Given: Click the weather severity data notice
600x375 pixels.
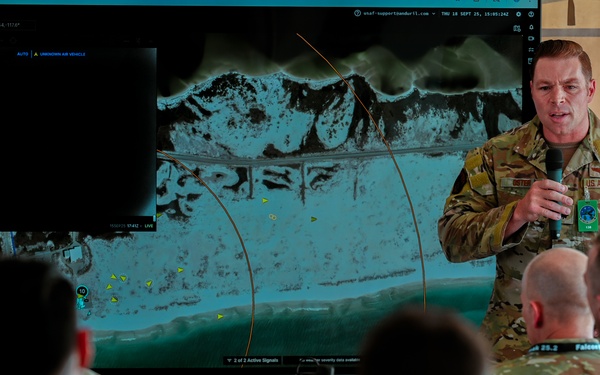Looking at the screenshot, I should click(329, 360).
